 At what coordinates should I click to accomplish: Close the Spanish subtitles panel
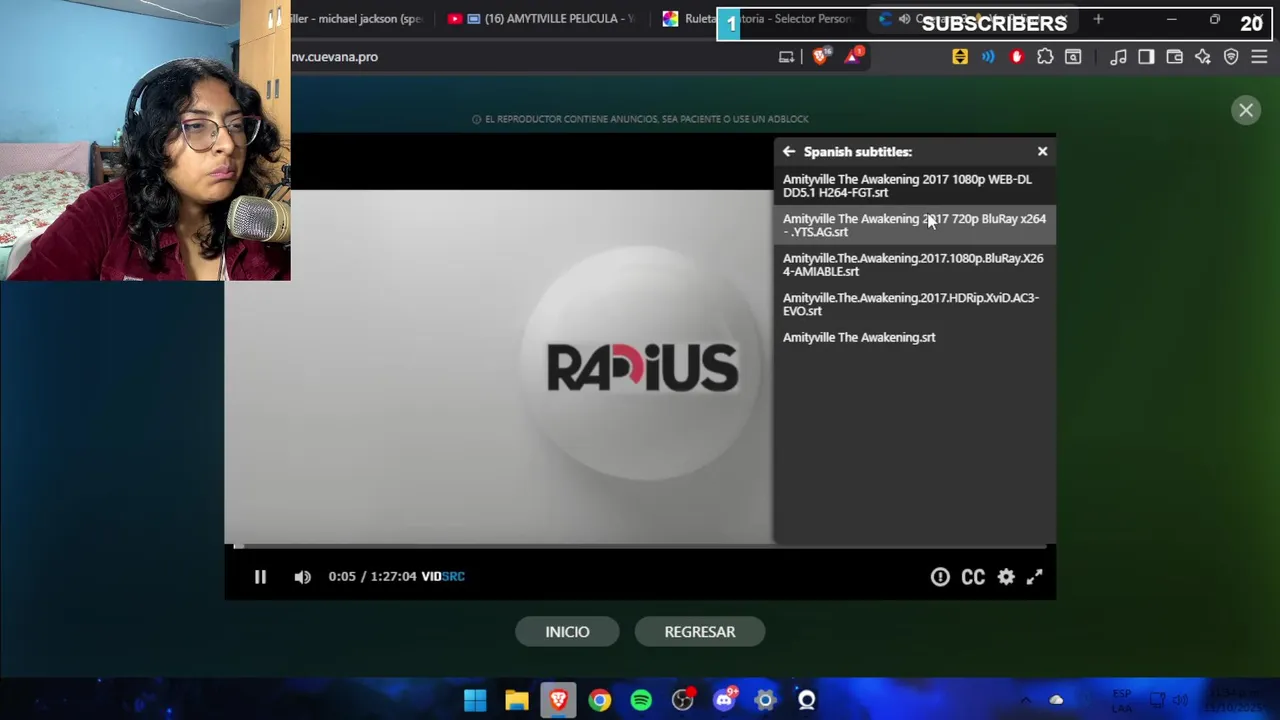point(1042,151)
